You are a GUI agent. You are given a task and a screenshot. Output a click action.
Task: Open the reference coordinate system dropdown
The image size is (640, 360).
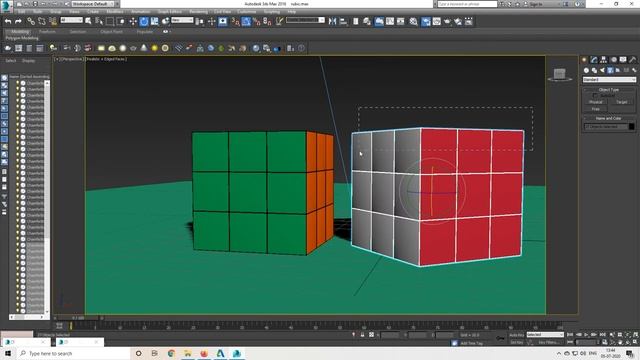point(182,20)
